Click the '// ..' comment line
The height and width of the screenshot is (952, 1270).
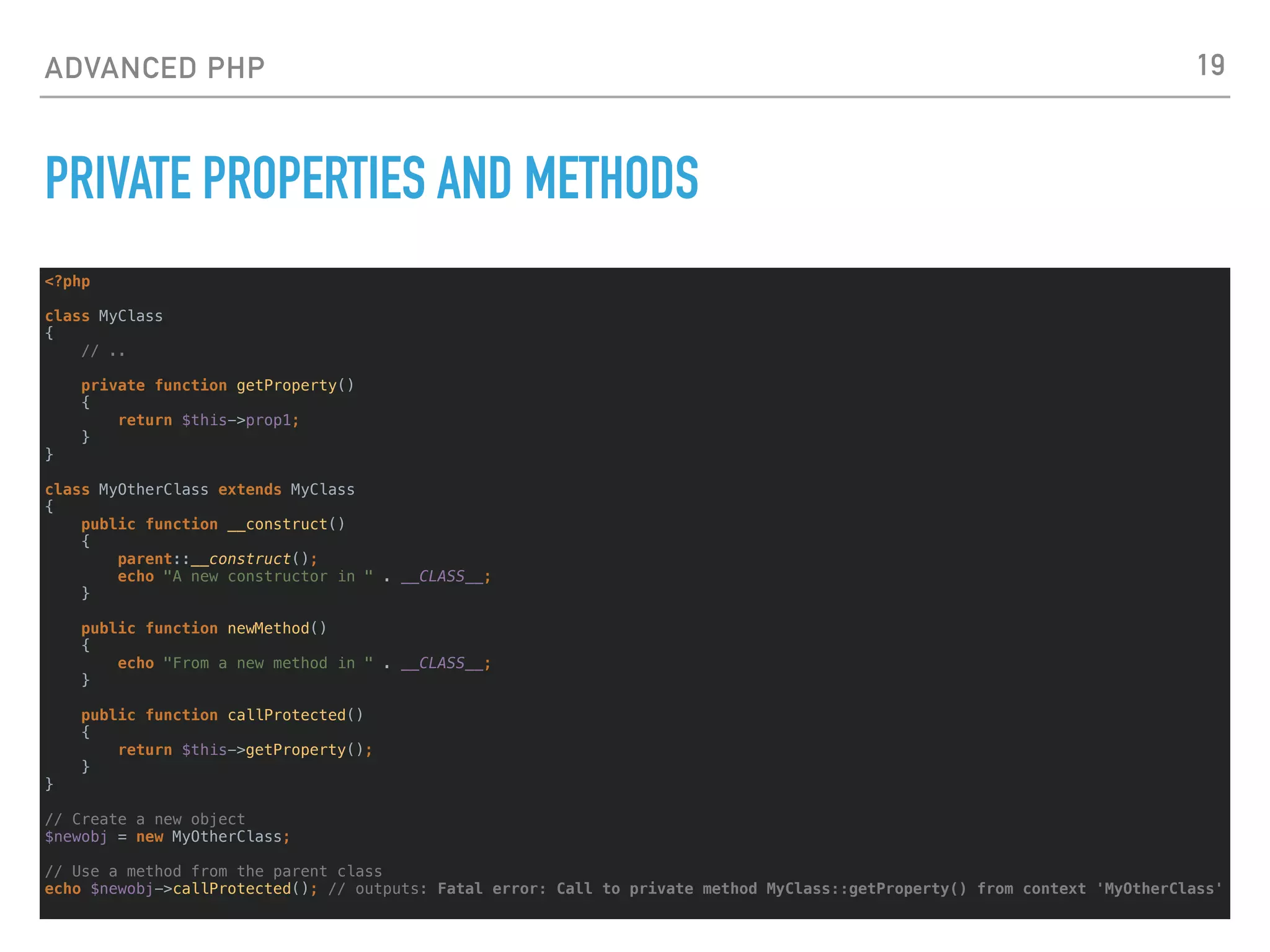click(x=103, y=351)
